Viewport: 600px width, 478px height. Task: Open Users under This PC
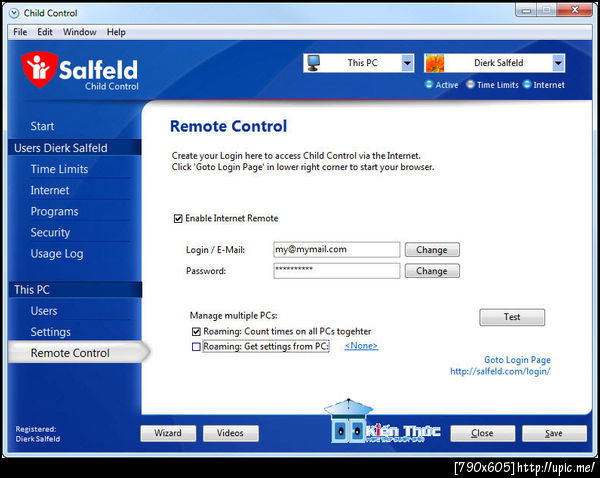point(44,311)
